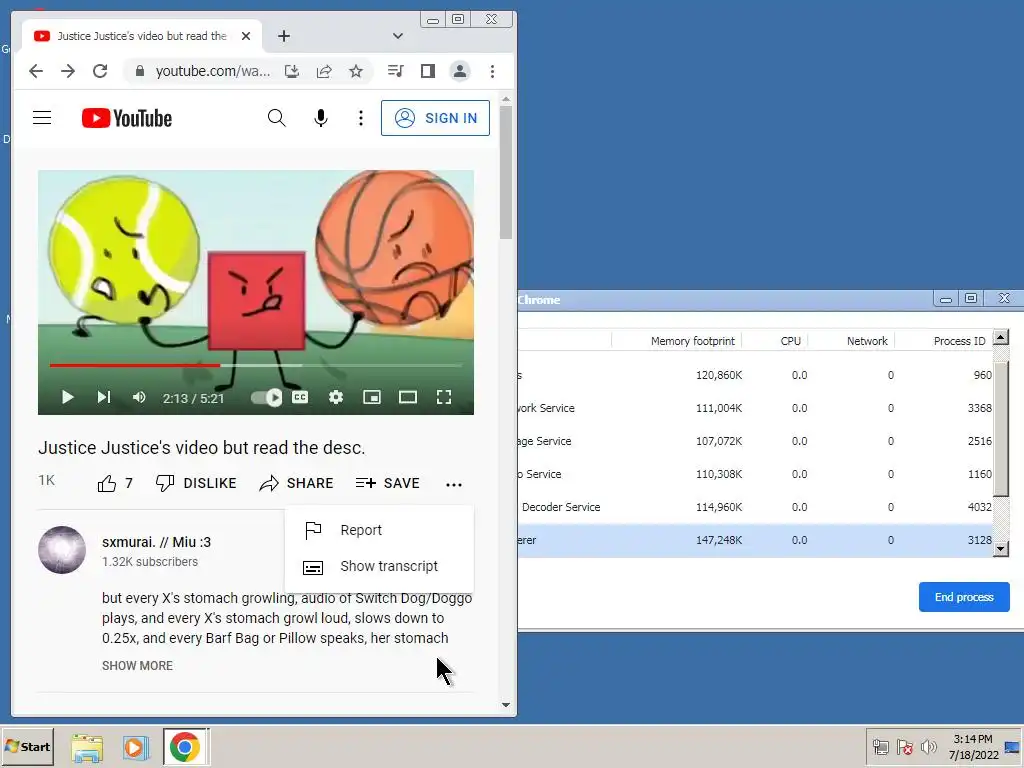
Task: Sort by Network column header
Action: [867, 341]
